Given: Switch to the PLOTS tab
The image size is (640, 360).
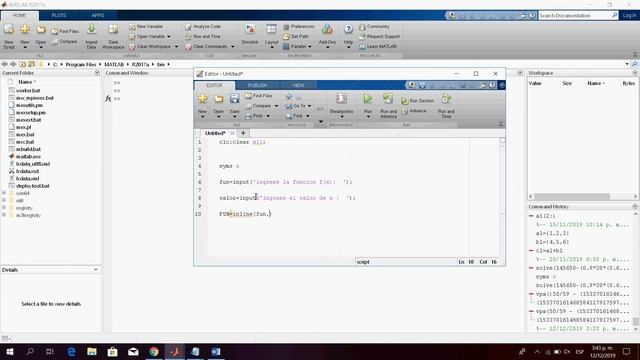Looking at the screenshot, I should click(58, 15).
